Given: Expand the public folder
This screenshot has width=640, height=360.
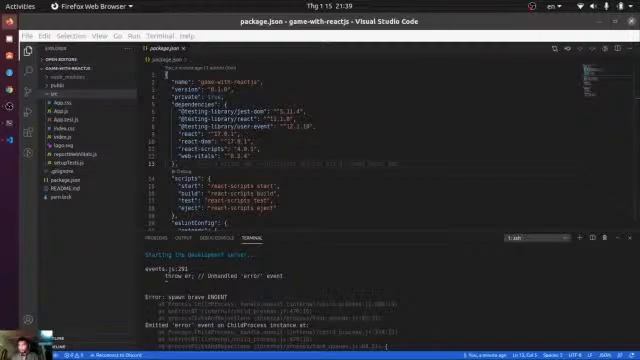Looking at the screenshot, I should pyautogui.click(x=57, y=86).
